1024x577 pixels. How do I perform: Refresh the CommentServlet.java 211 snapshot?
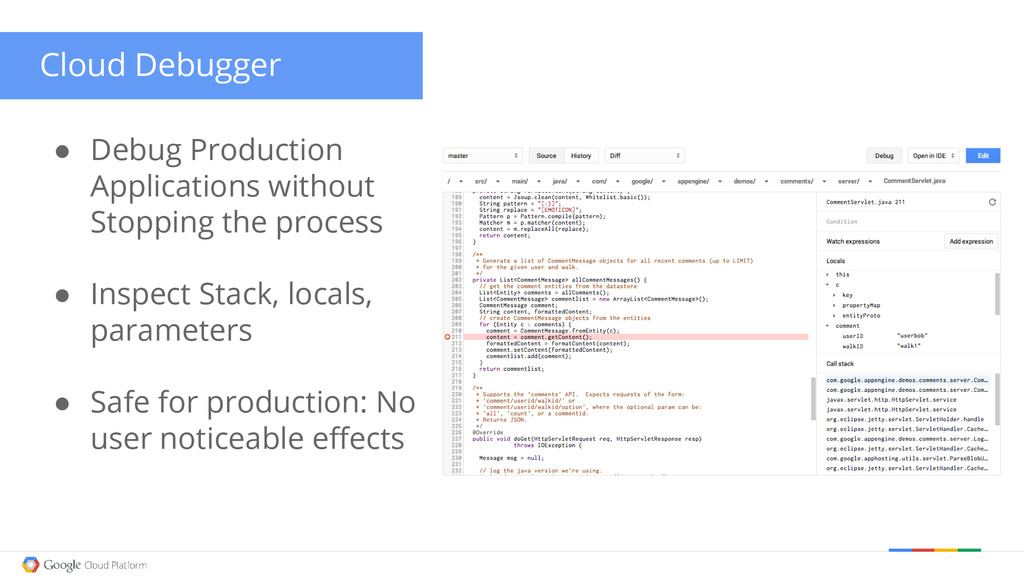(x=992, y=202)
